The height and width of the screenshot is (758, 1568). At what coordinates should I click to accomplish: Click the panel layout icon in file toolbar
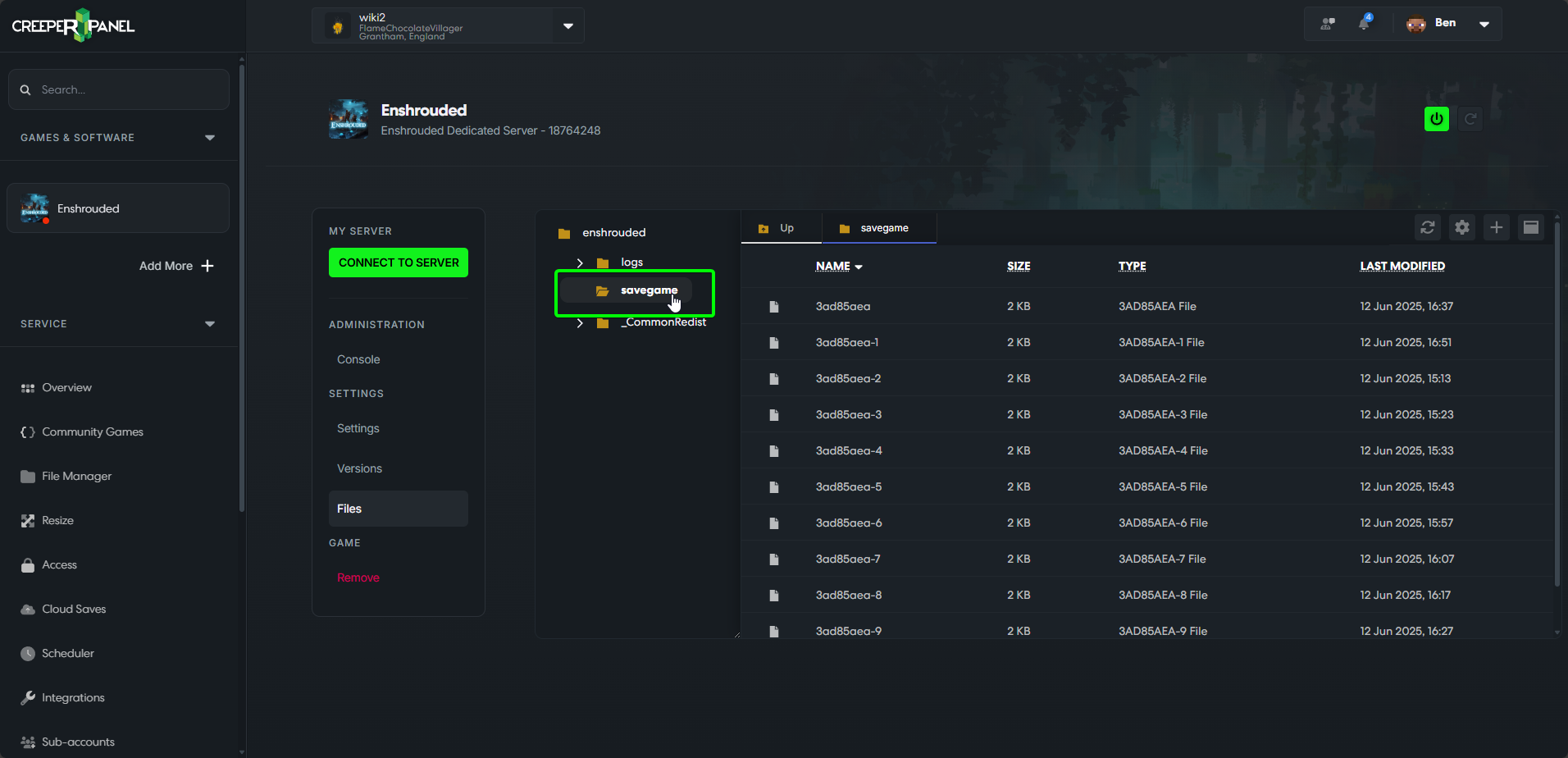click(1531, 227)
